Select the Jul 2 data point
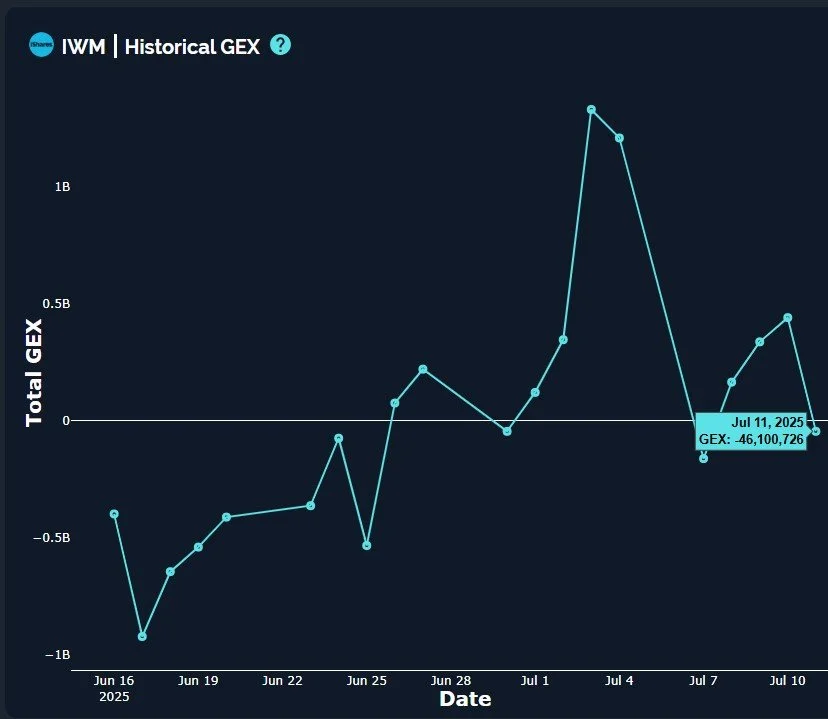Viewport: 828px width, 719px height. [563, 339]
